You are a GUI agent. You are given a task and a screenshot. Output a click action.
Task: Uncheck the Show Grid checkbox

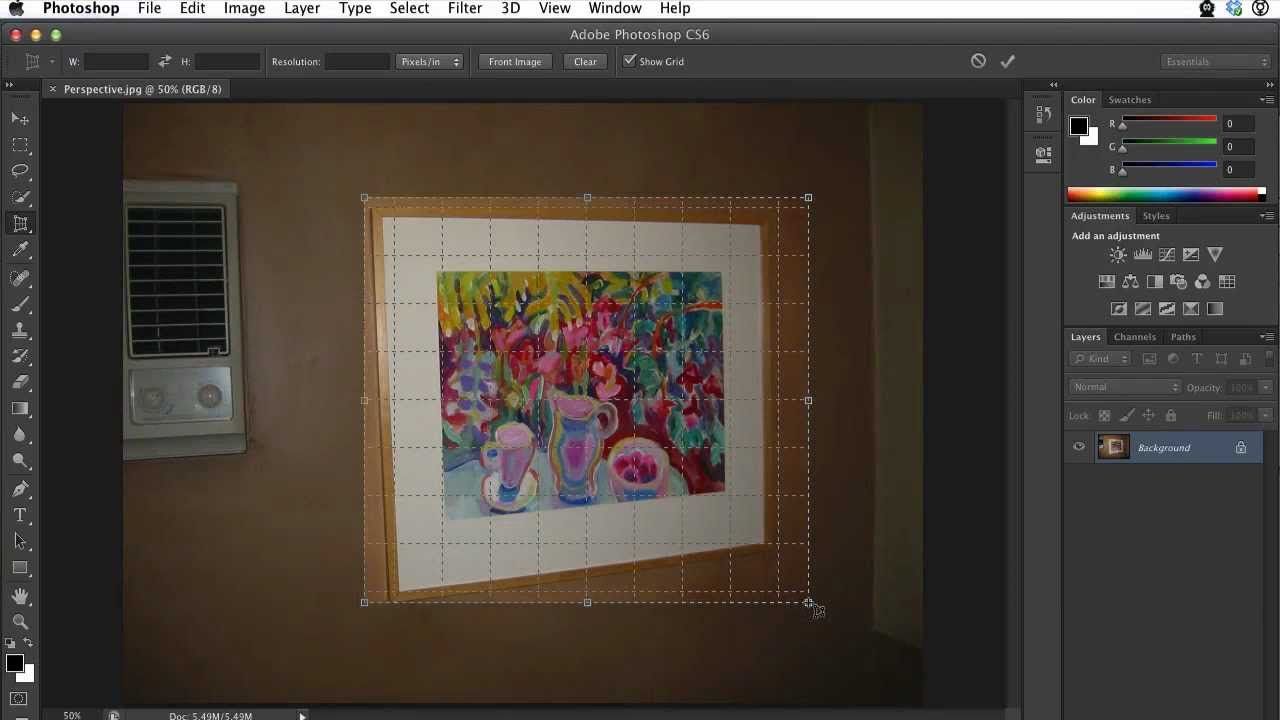pos(629,61)
